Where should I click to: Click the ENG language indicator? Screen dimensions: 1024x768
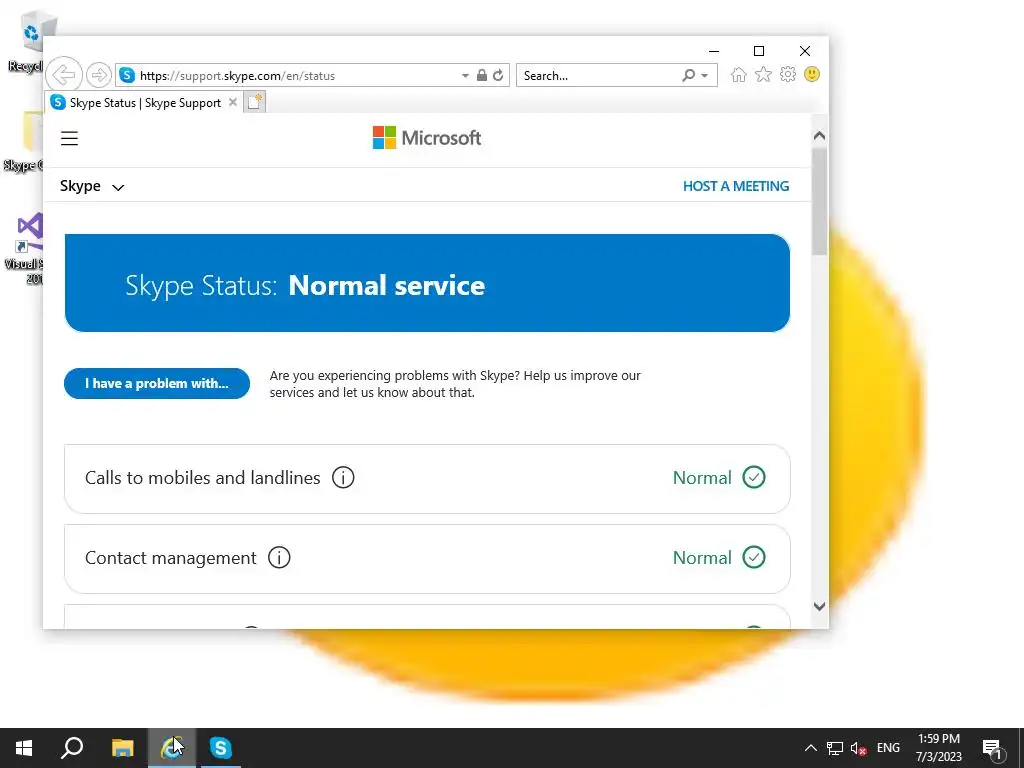(888, 748)
